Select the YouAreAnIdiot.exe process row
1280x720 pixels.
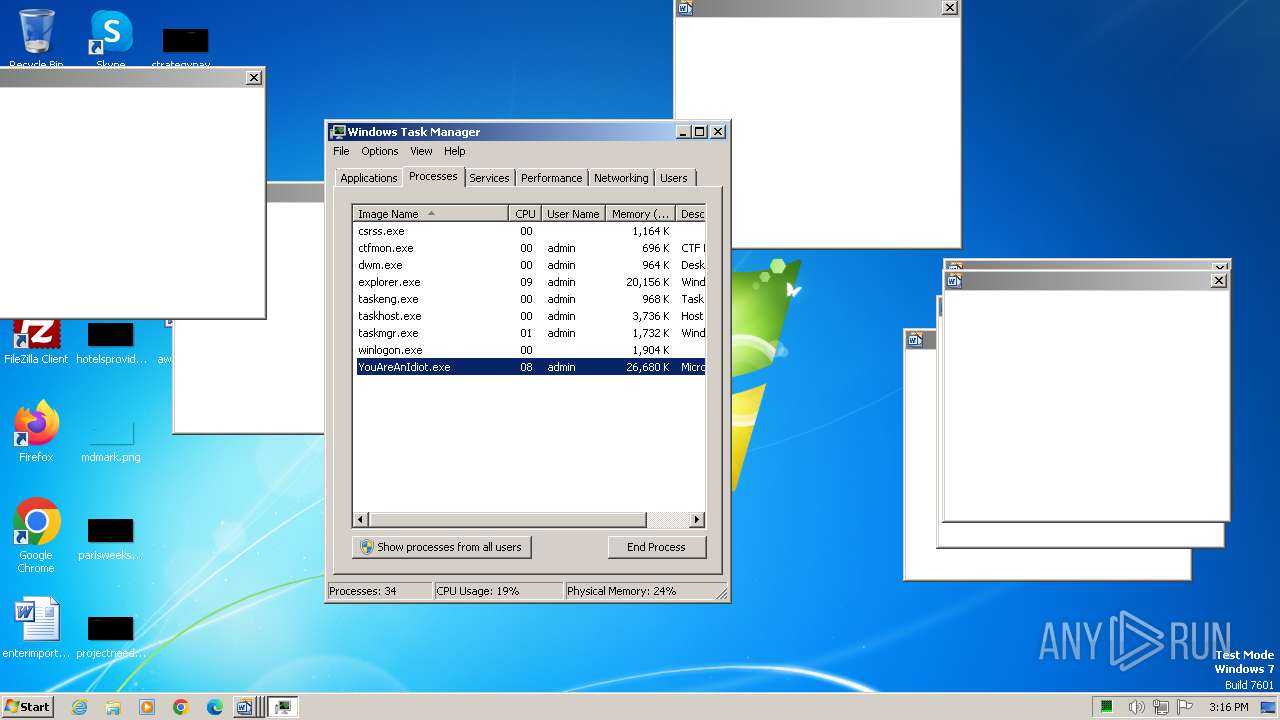pos(530,367)
